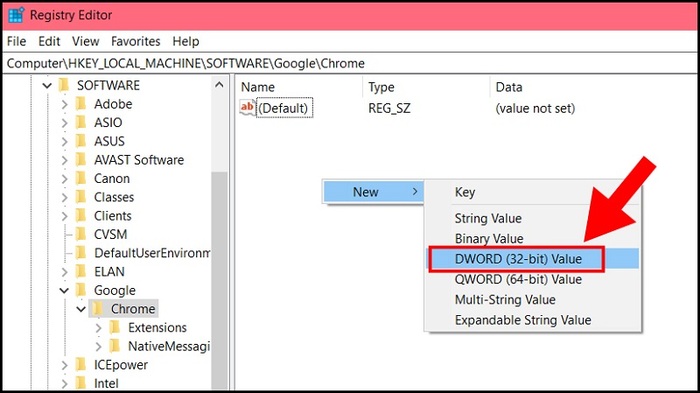The image size is (700, 393).
Task: Select the (Default) value entry
Action: [x=285, y=108]
